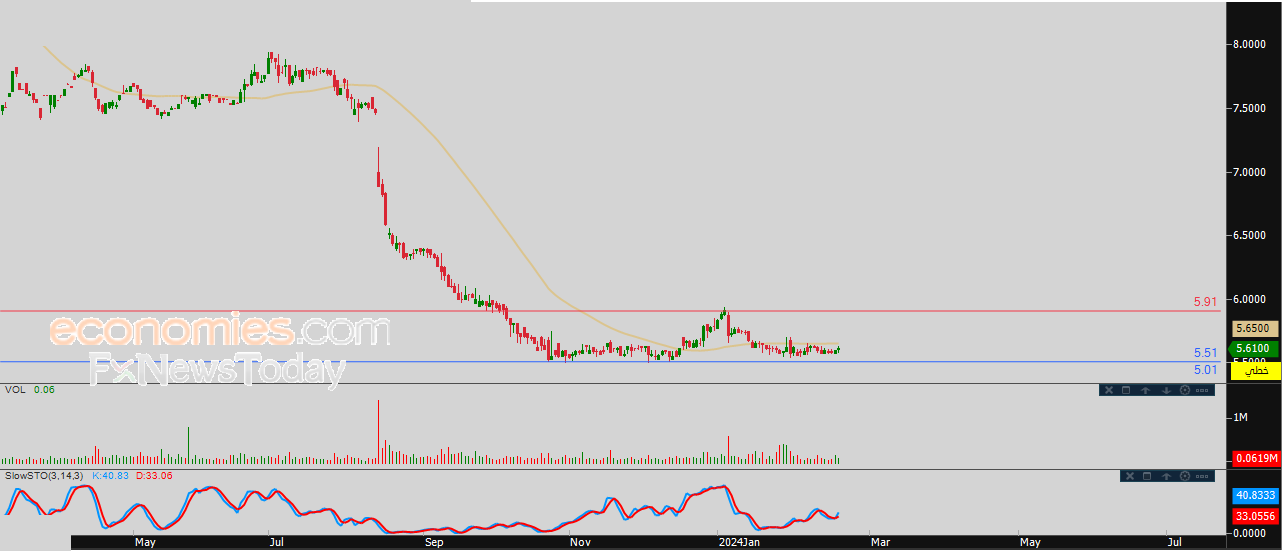
Task: Click the 5.6100 current price tag
Action: tap(1252, 348)
